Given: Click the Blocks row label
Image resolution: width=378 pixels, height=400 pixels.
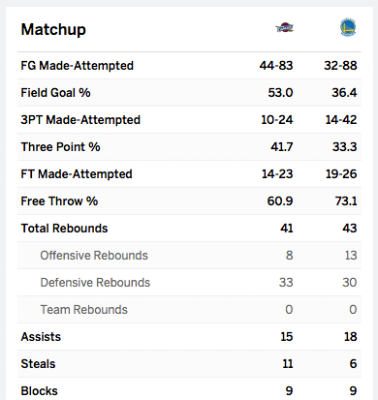Looking at the screenshot, I should pyautogui.click(x=39, y=391).
